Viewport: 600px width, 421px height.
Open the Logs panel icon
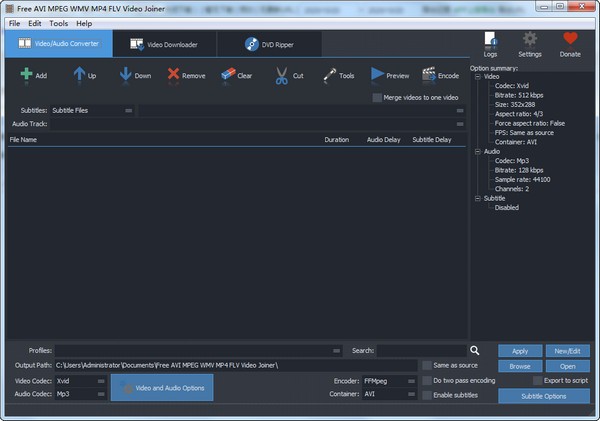pos(490,41)
